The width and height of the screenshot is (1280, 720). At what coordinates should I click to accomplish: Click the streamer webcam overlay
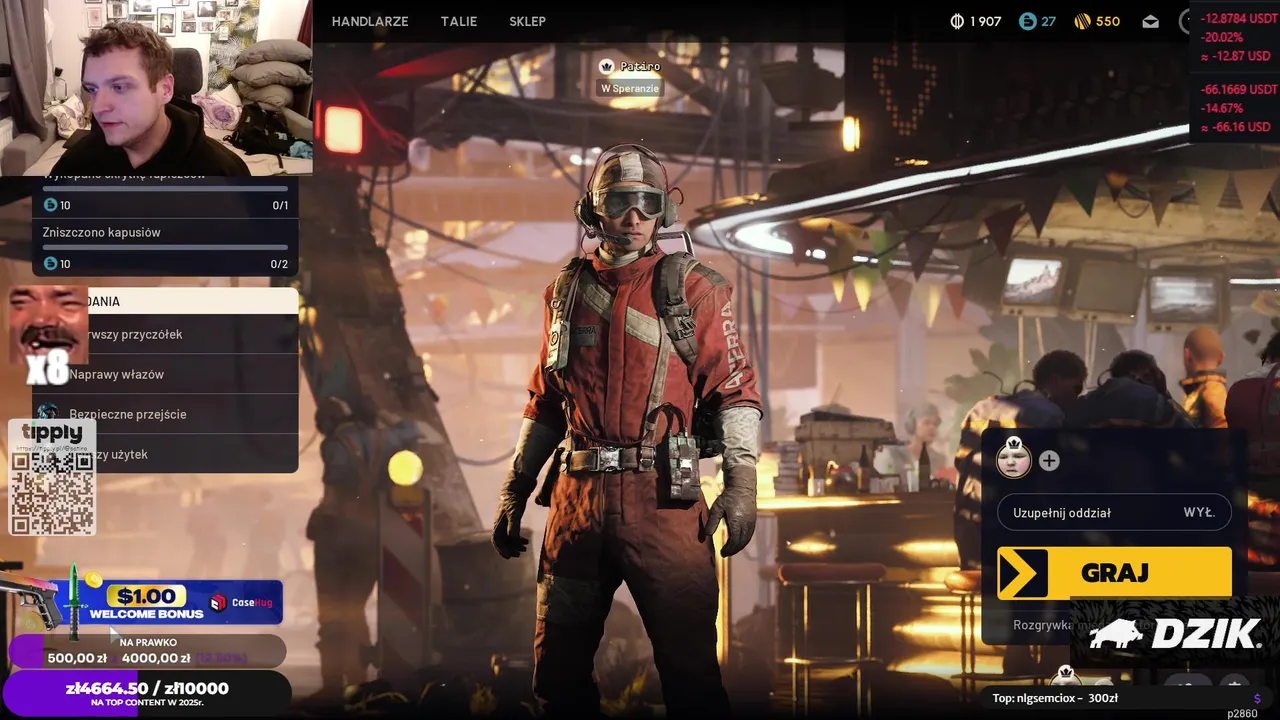tap(156, 88)
